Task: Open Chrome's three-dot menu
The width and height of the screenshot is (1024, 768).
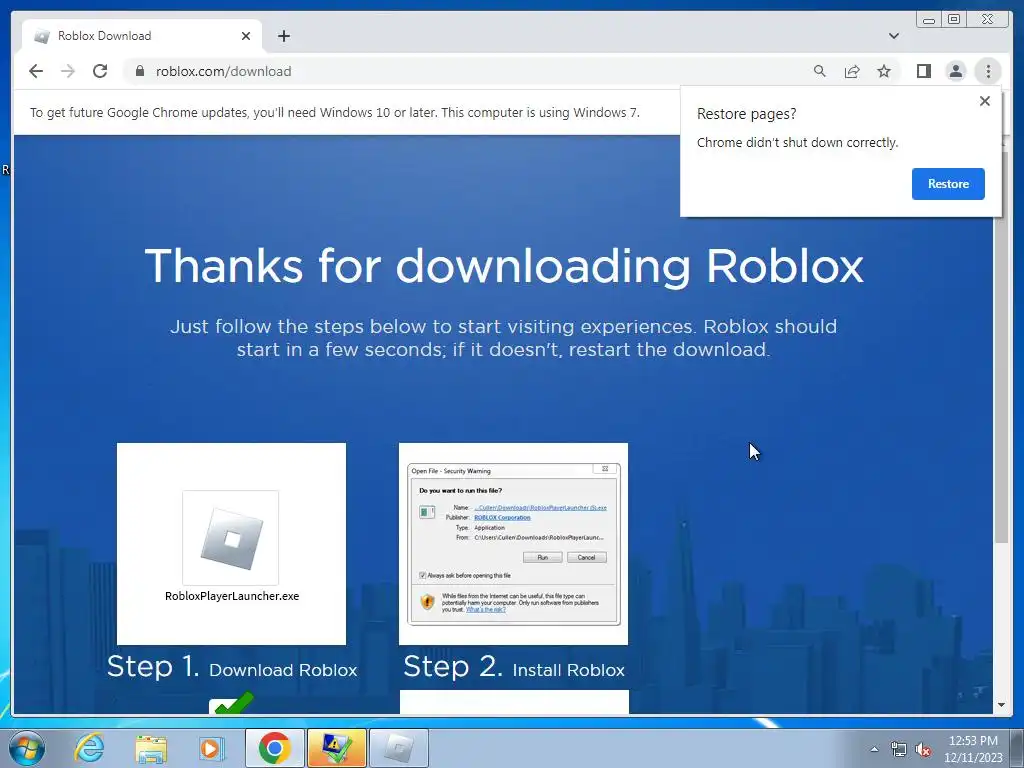Action: coord(988,71)
